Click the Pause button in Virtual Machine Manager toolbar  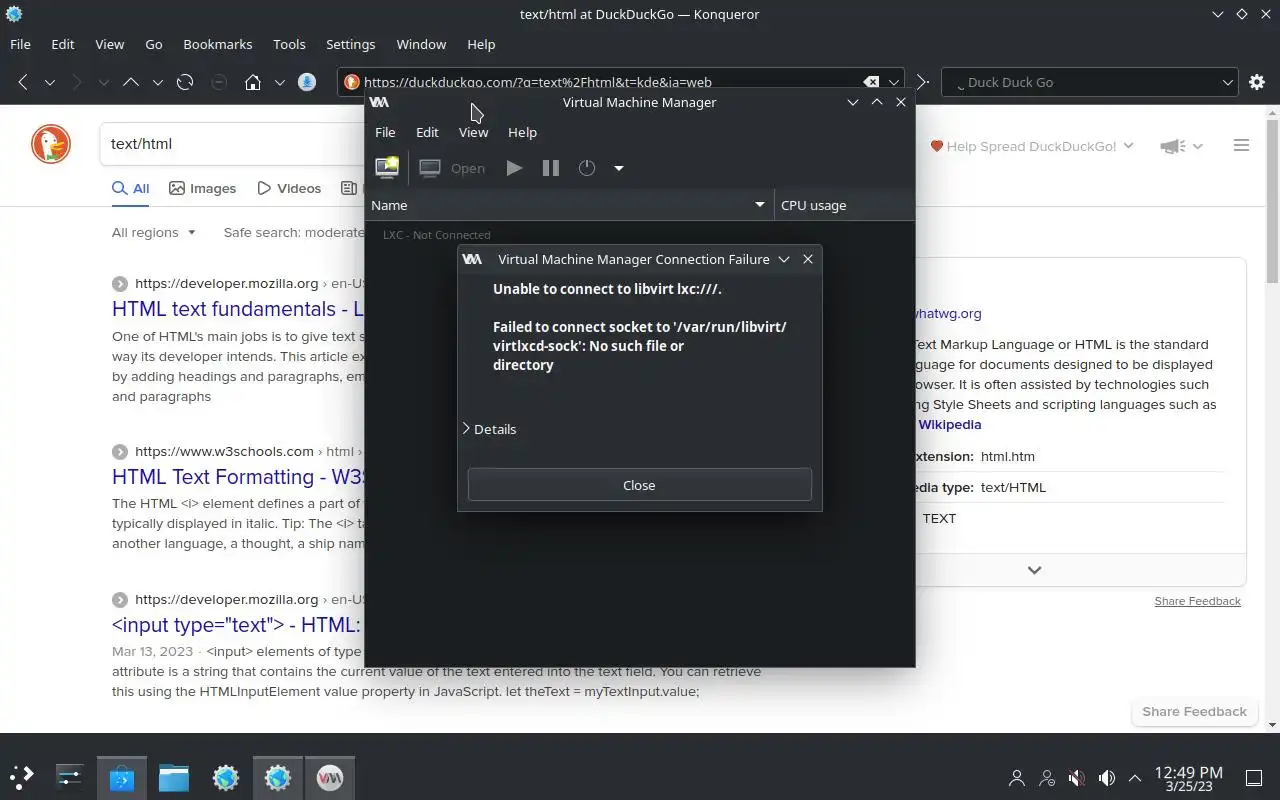(x=550, y=168)
